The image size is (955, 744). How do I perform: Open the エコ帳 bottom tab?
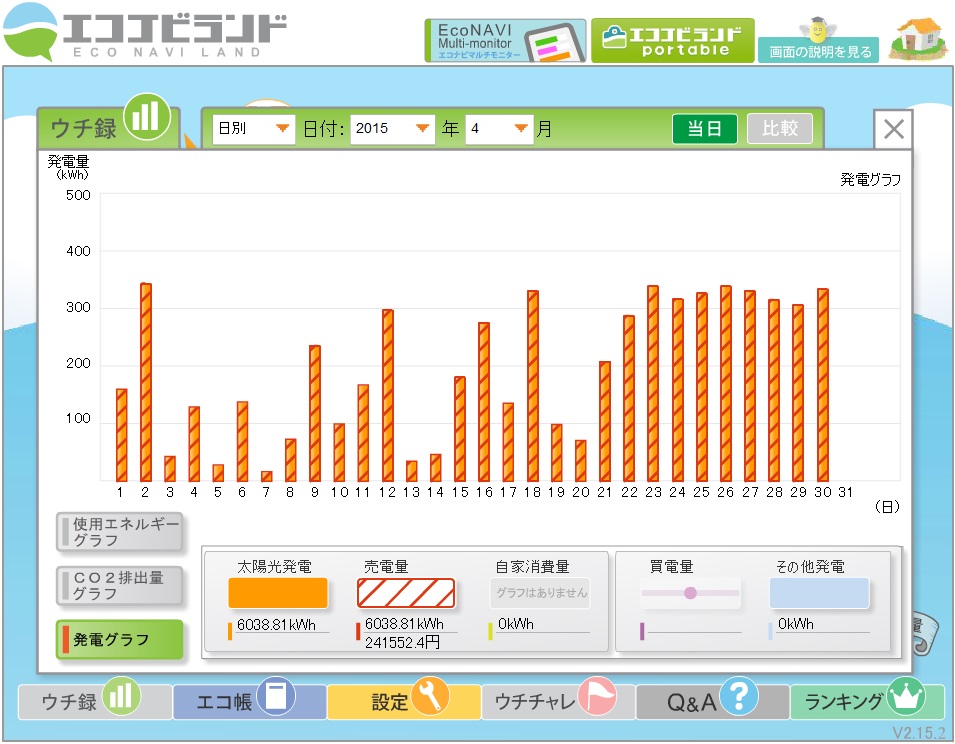249,701
